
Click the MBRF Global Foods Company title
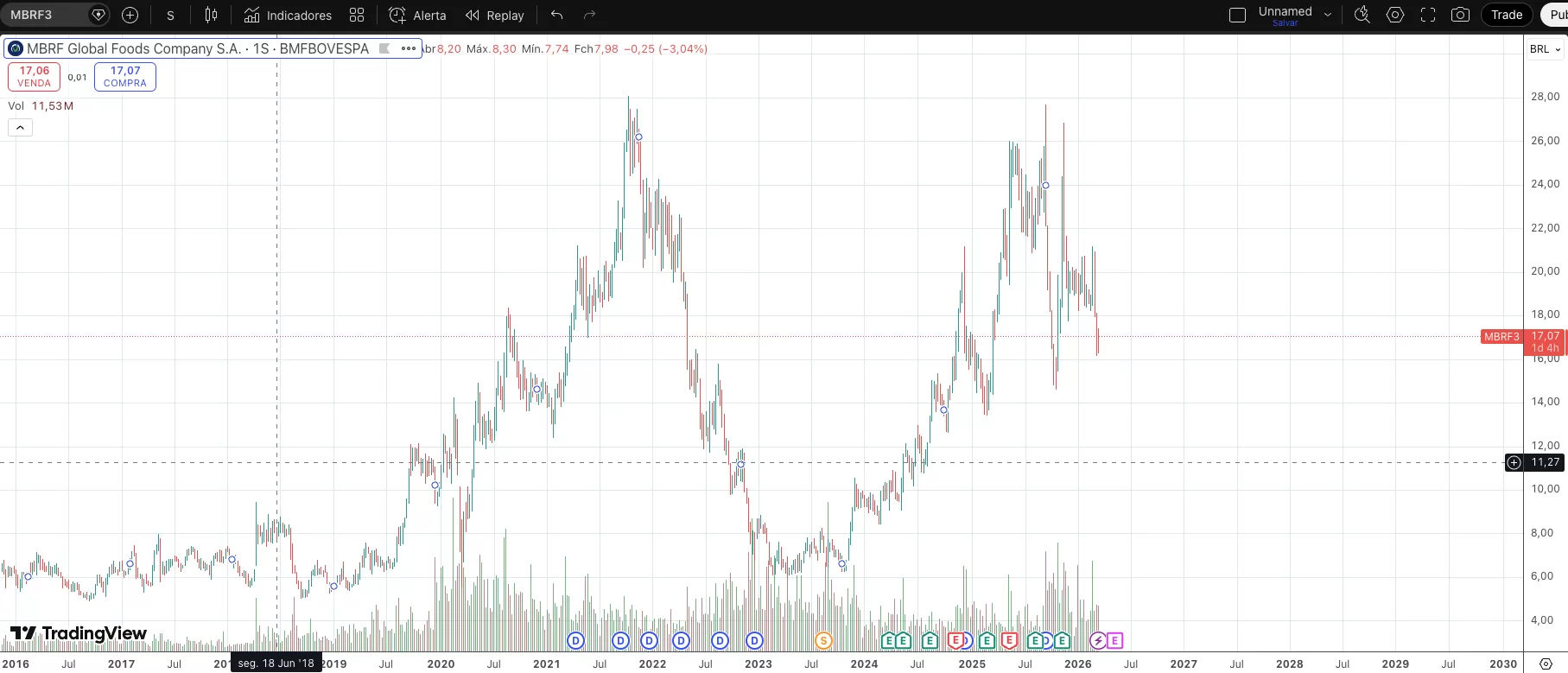198,48
